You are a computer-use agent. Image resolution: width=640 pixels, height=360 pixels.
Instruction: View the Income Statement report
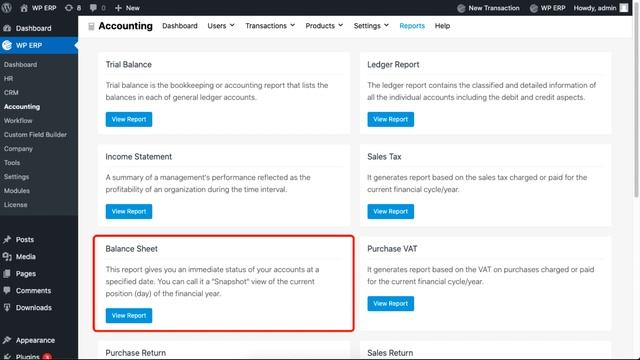pyautogui.click(x=129, y=211)
